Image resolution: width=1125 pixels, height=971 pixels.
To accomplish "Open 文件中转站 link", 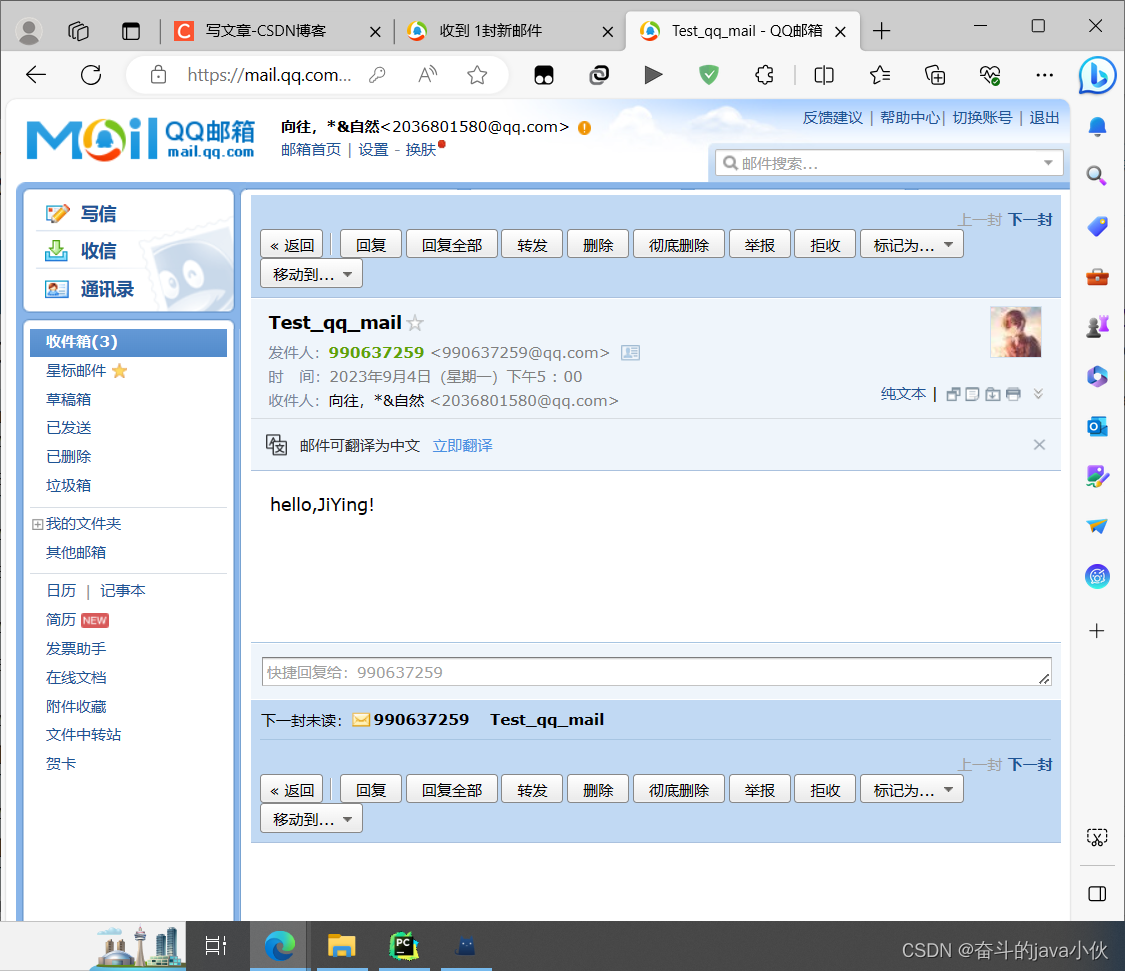I will pyautogui.click(x=83, y=735).
